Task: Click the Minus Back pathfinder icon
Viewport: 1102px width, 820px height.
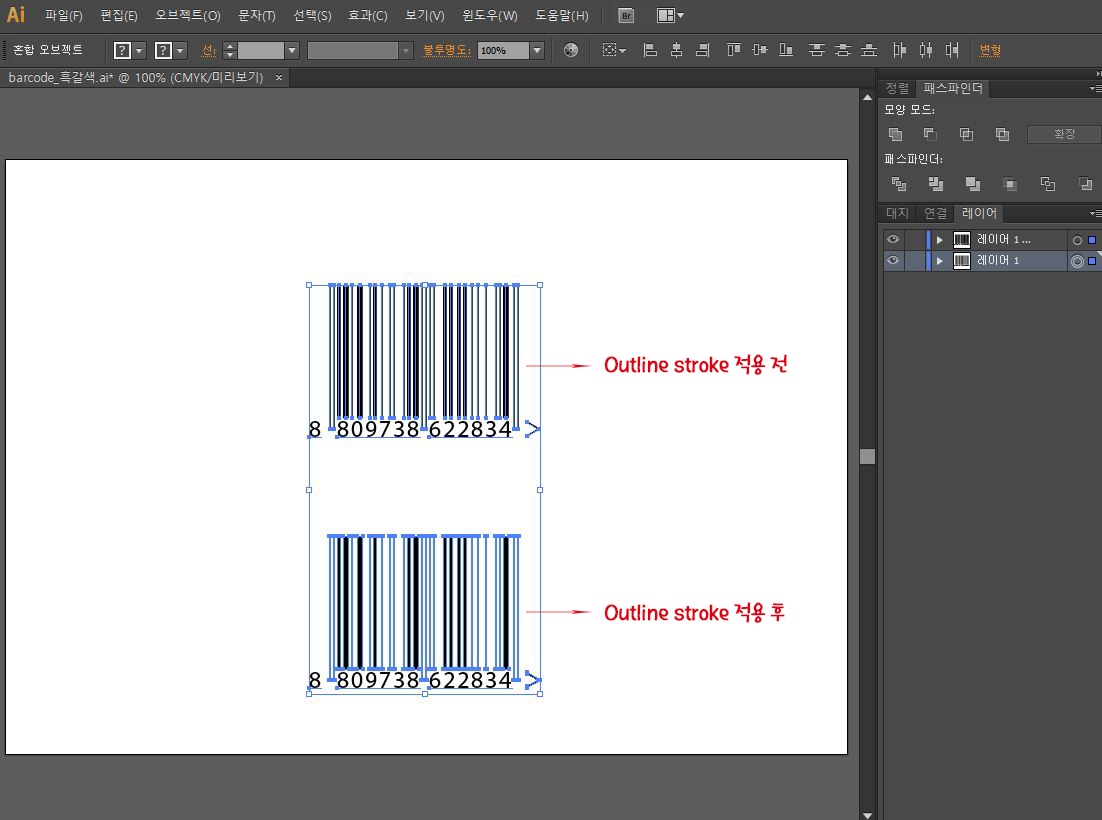Action: pos(1085,184)
